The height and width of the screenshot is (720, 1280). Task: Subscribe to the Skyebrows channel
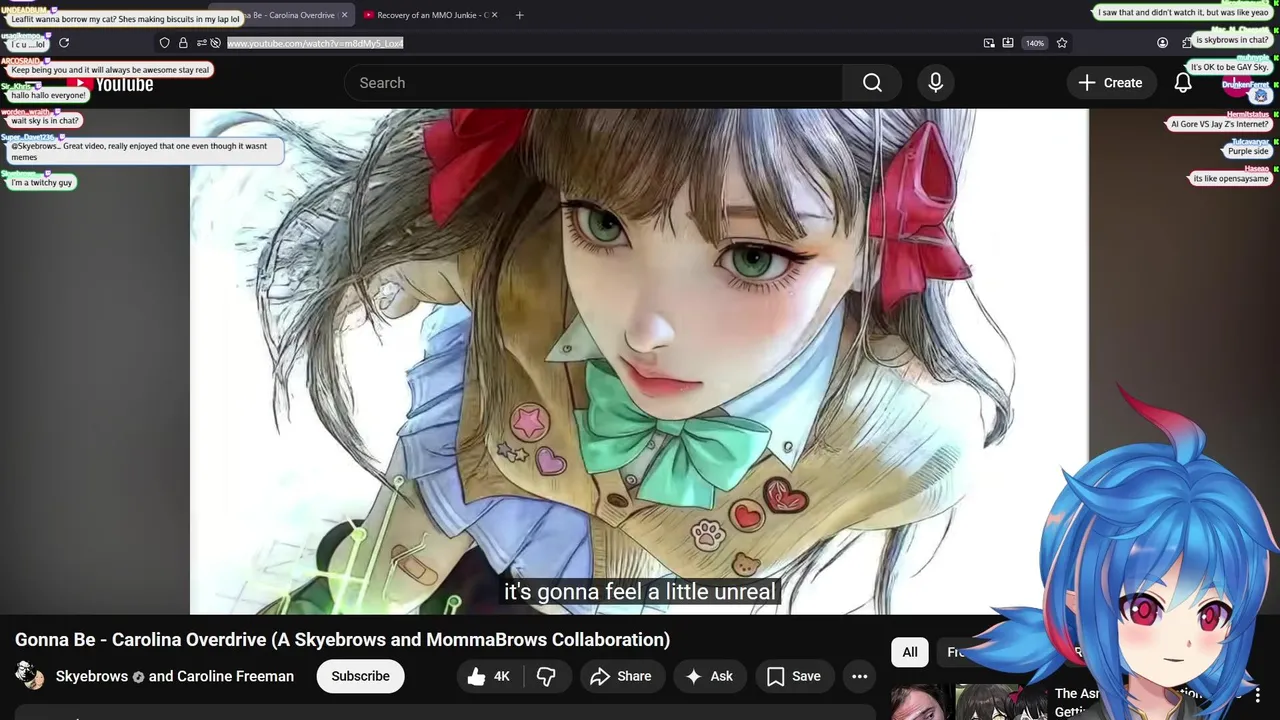click(x=360, y=677)
